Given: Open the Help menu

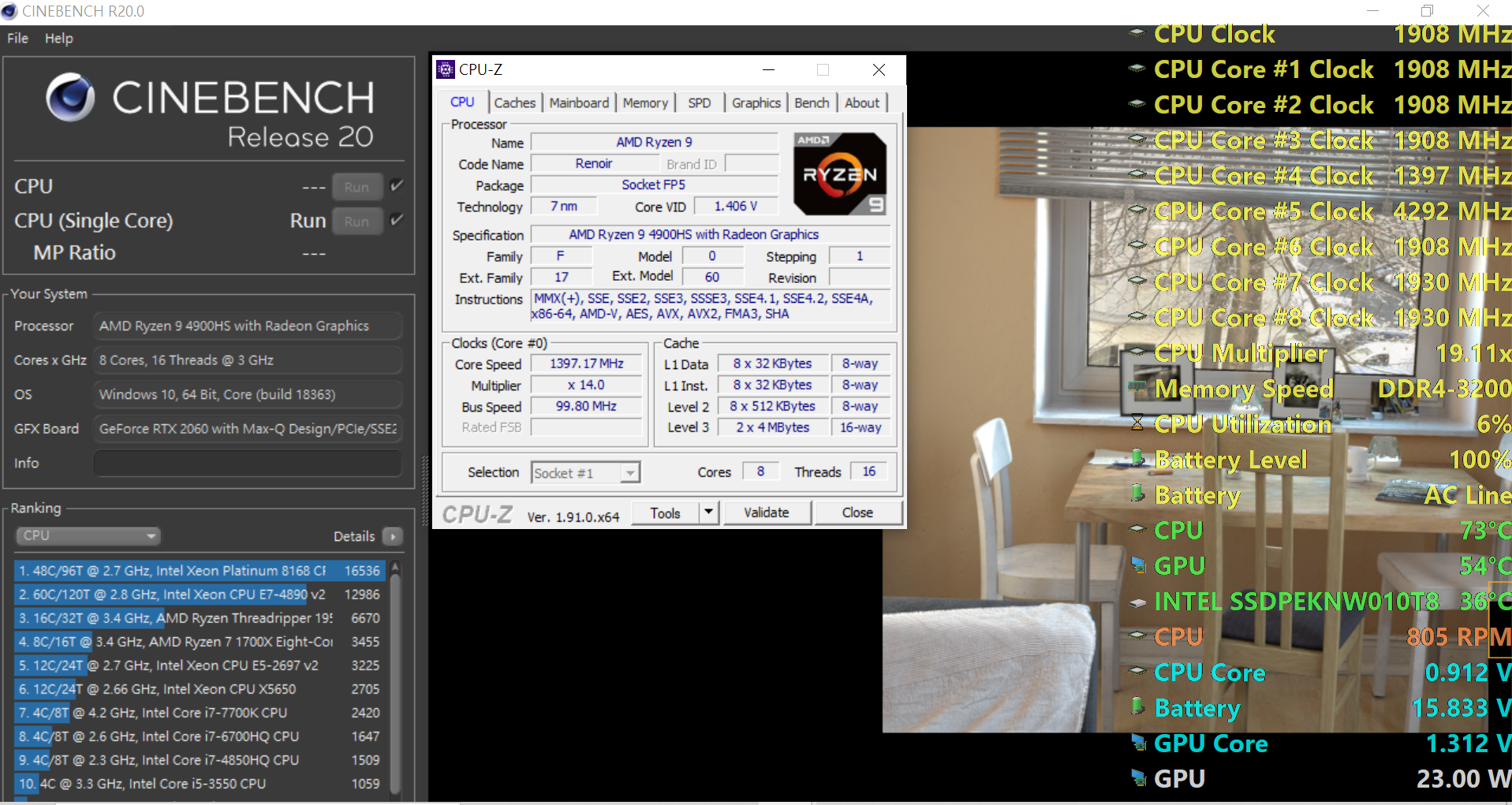Looking at the screenshot, I should click(58, 38).
